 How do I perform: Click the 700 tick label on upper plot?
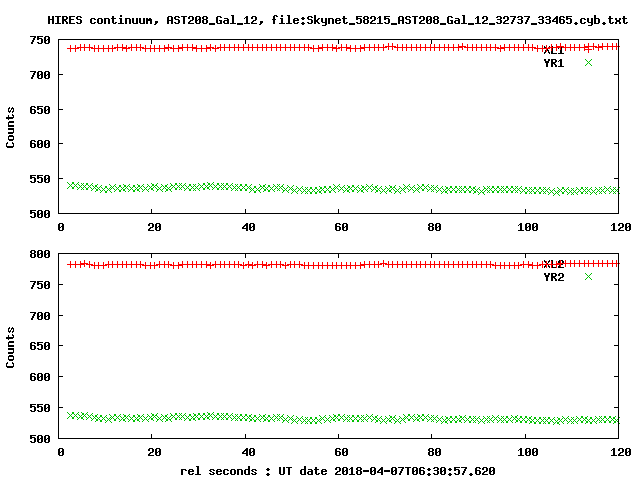coord(40,75)
